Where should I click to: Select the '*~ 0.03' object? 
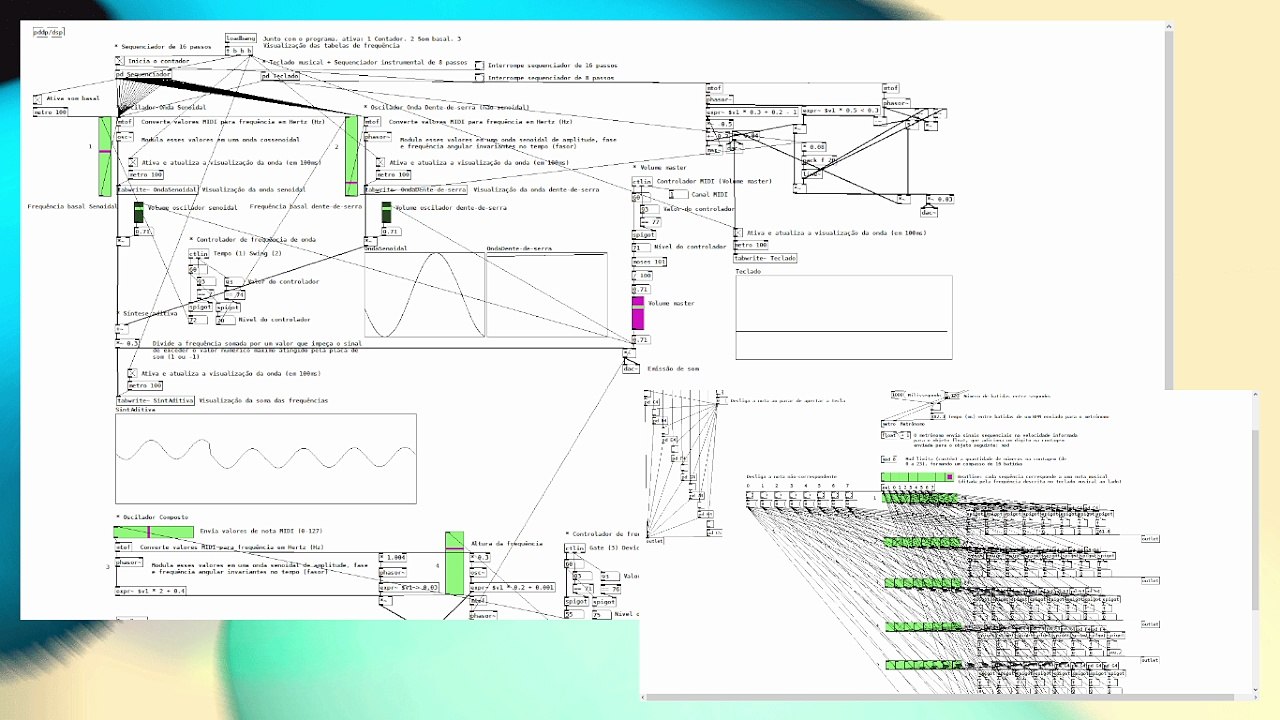pos(938,199)
